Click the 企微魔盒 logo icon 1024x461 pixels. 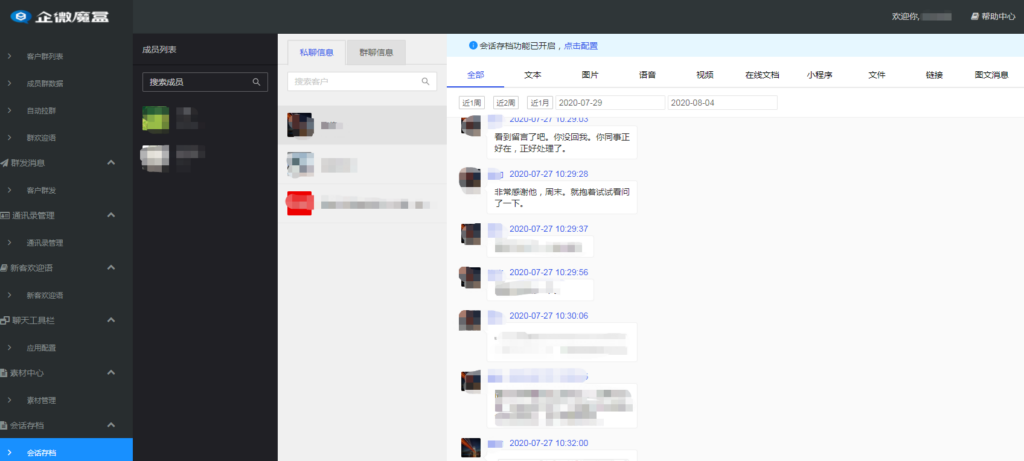click(x=18, y=16)
